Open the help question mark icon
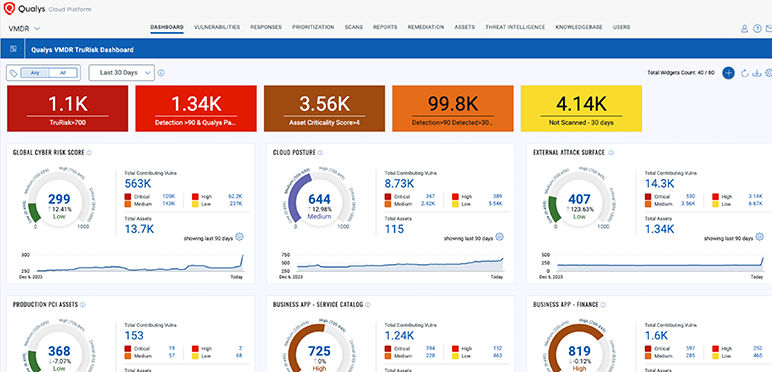This screenshot has width=772, height=372. (757, 29)
